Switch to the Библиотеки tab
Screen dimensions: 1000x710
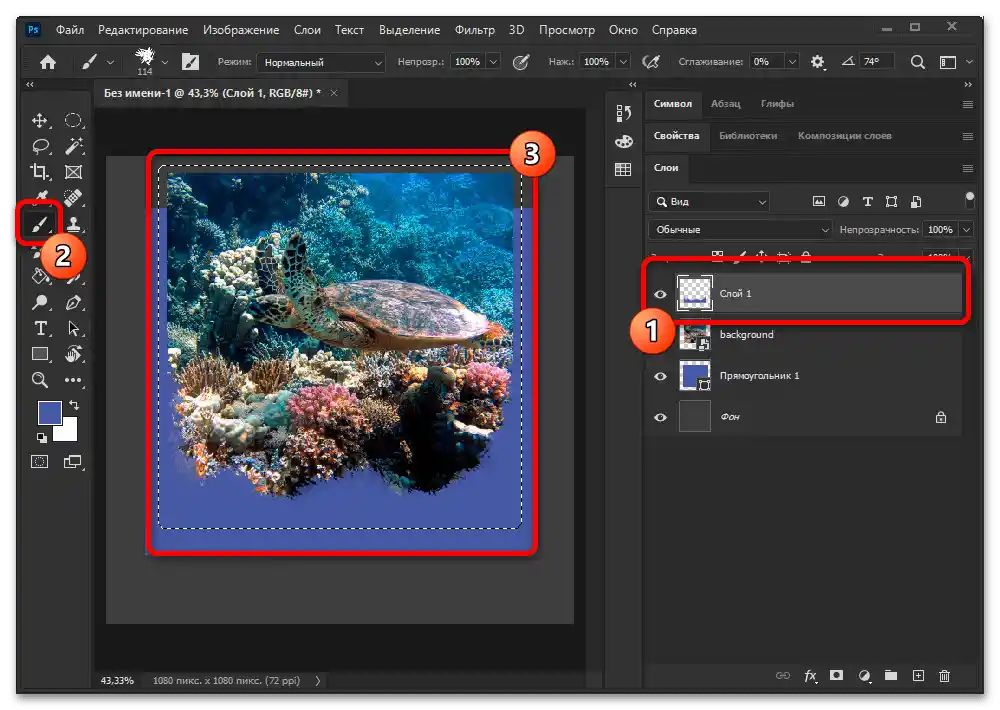[750, 136]
